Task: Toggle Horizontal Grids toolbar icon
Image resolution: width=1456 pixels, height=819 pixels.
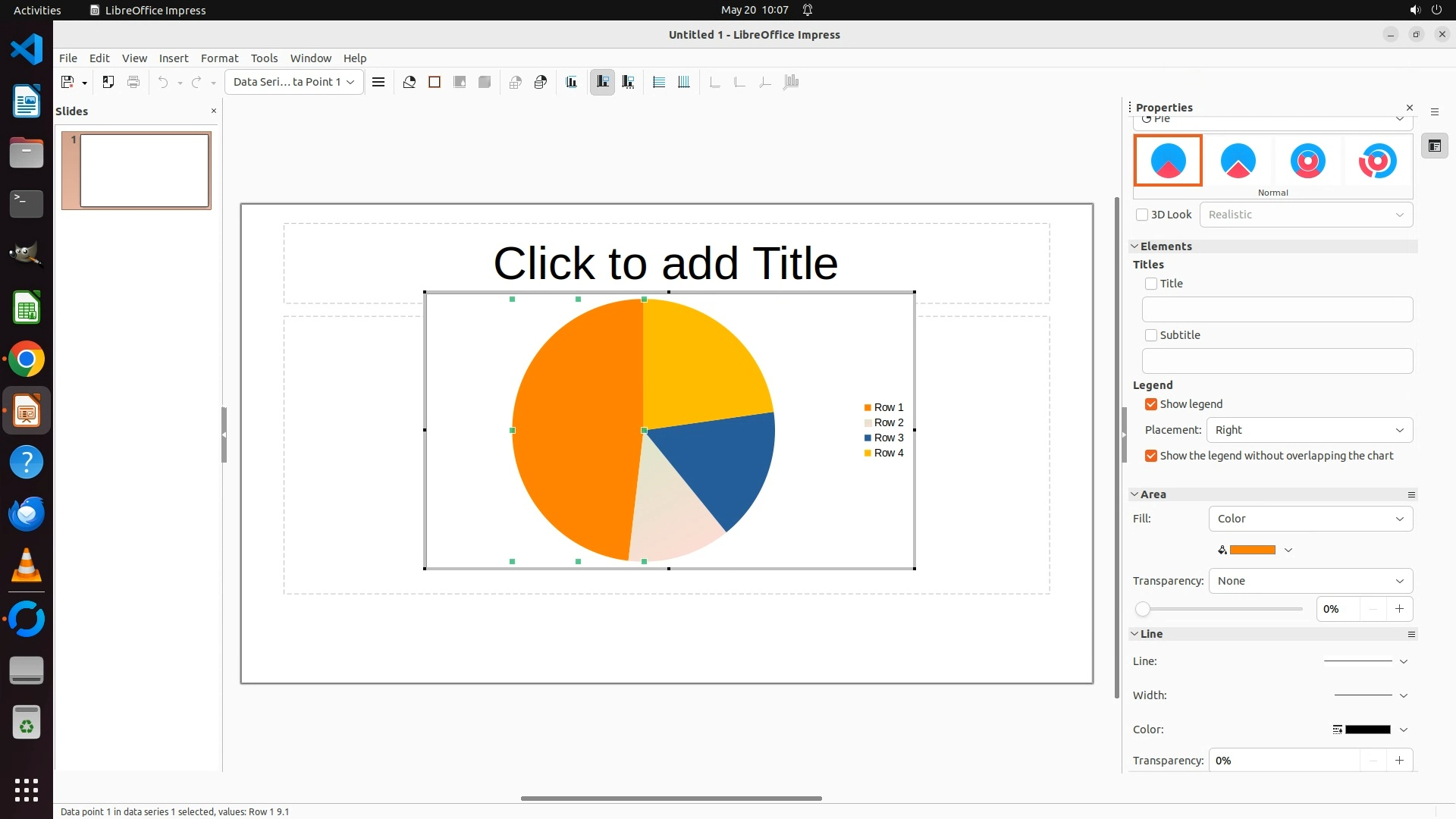Action: click(659, 82)
